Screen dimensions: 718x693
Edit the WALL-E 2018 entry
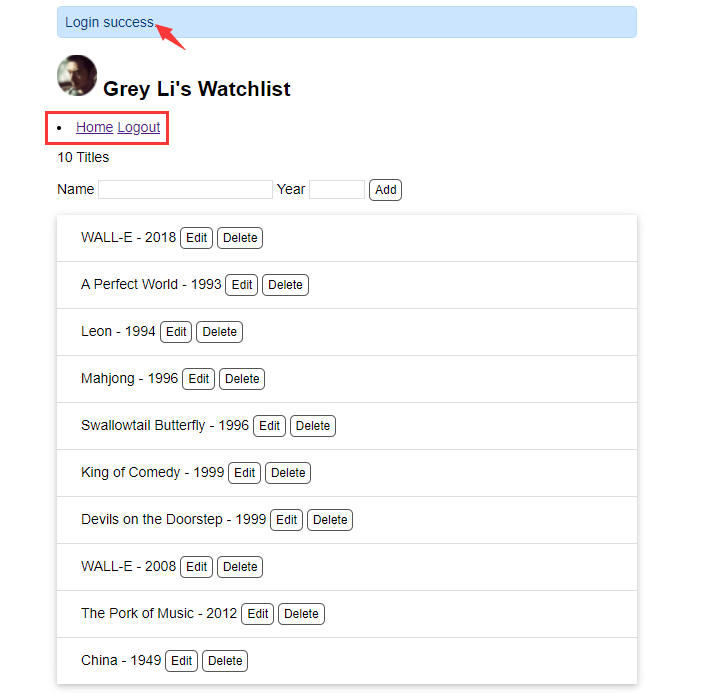(x=197, y=238)
